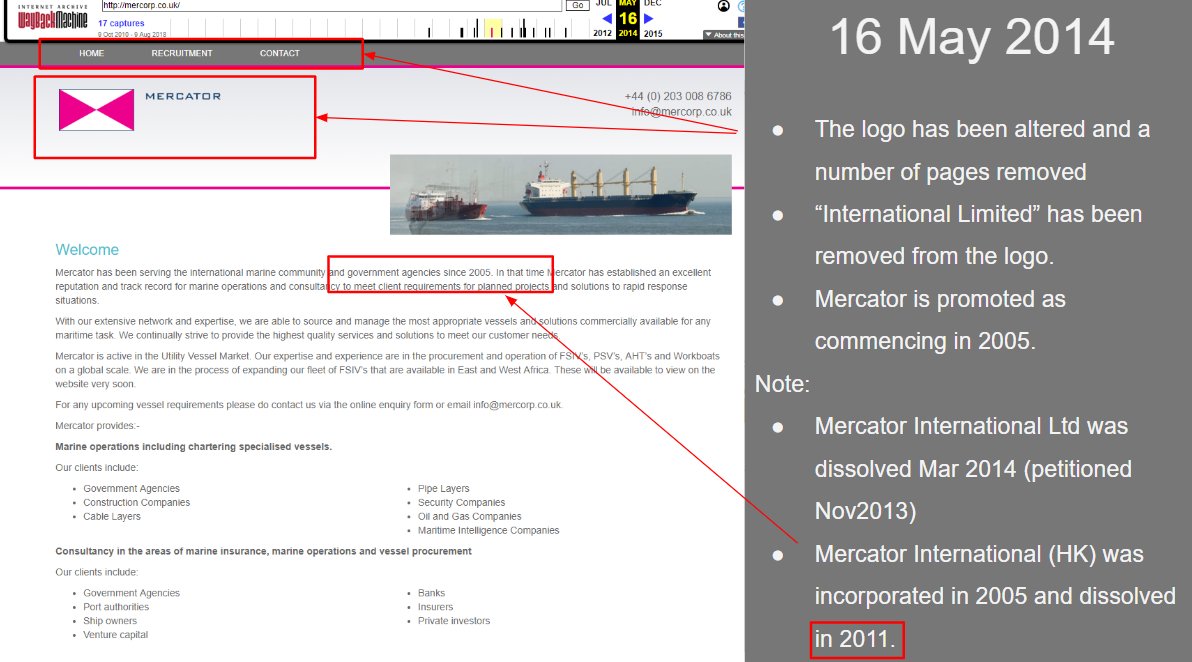Click the 'Pipe Layers' list item

(443, 489)
